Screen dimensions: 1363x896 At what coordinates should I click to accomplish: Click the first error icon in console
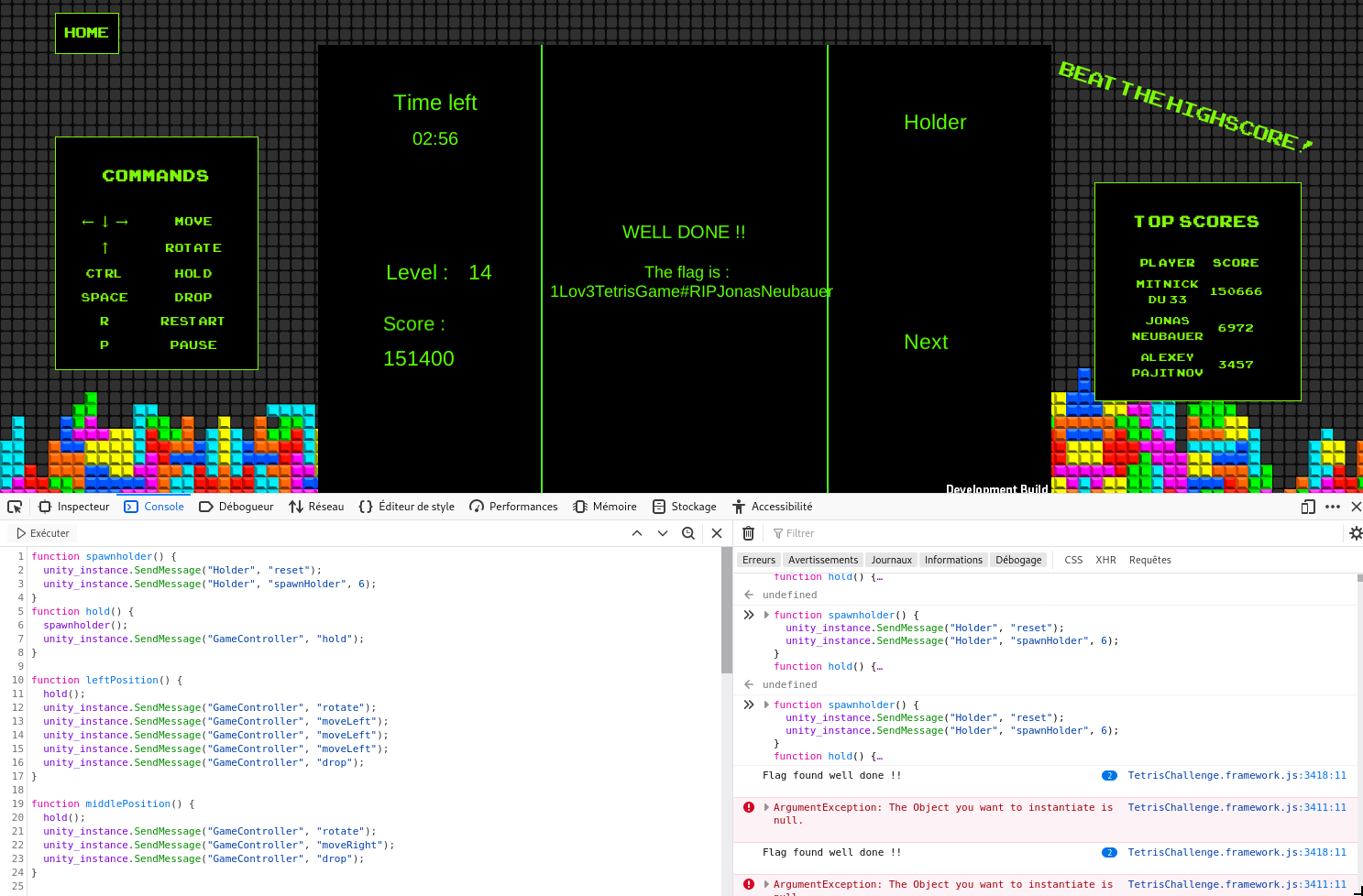click(x=749, y=808)
